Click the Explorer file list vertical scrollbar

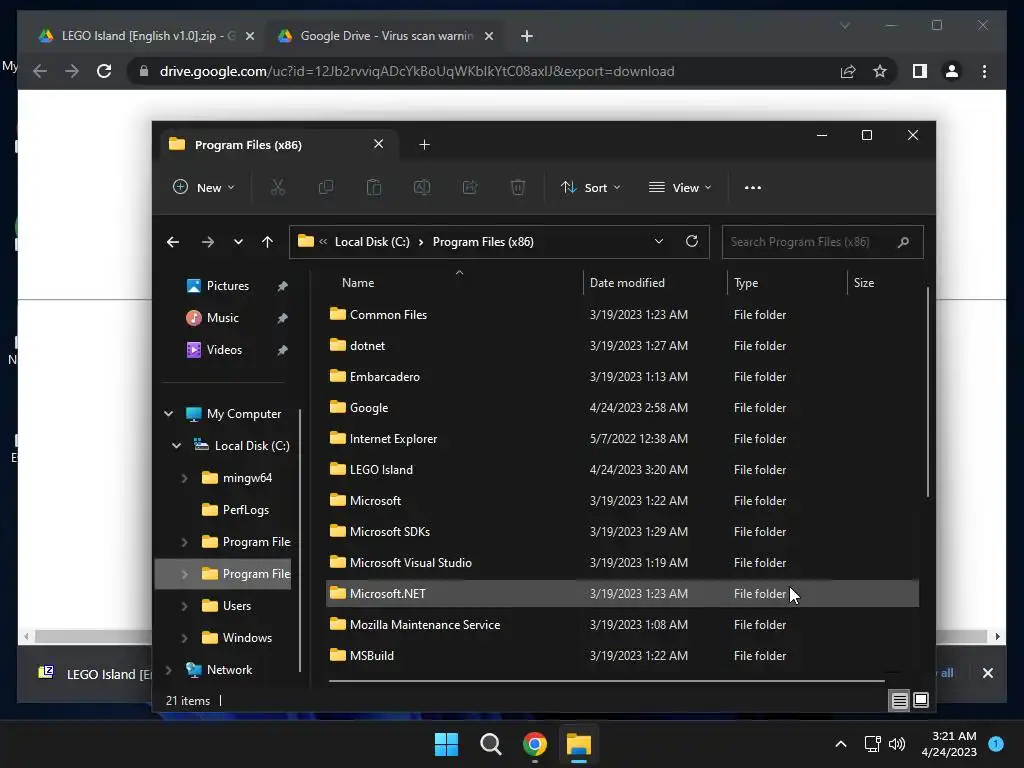pyautogui.click(x=927, y=392)
